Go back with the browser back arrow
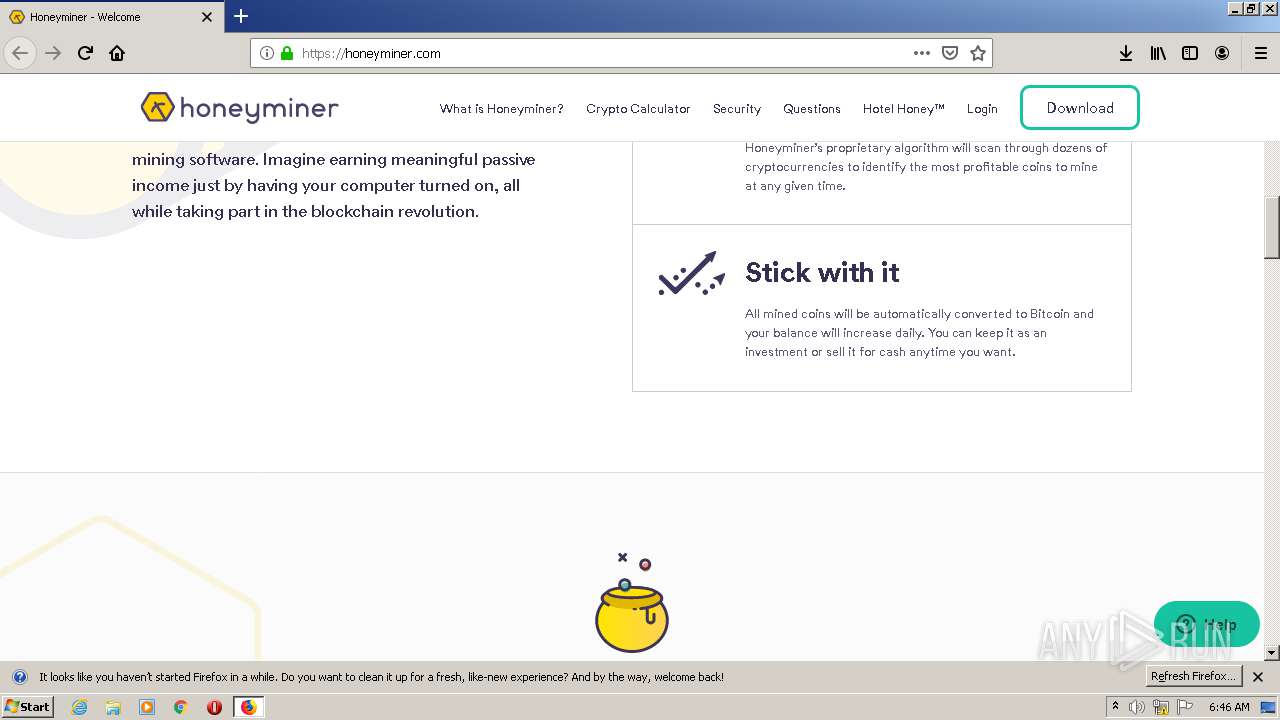 [20, 53]
